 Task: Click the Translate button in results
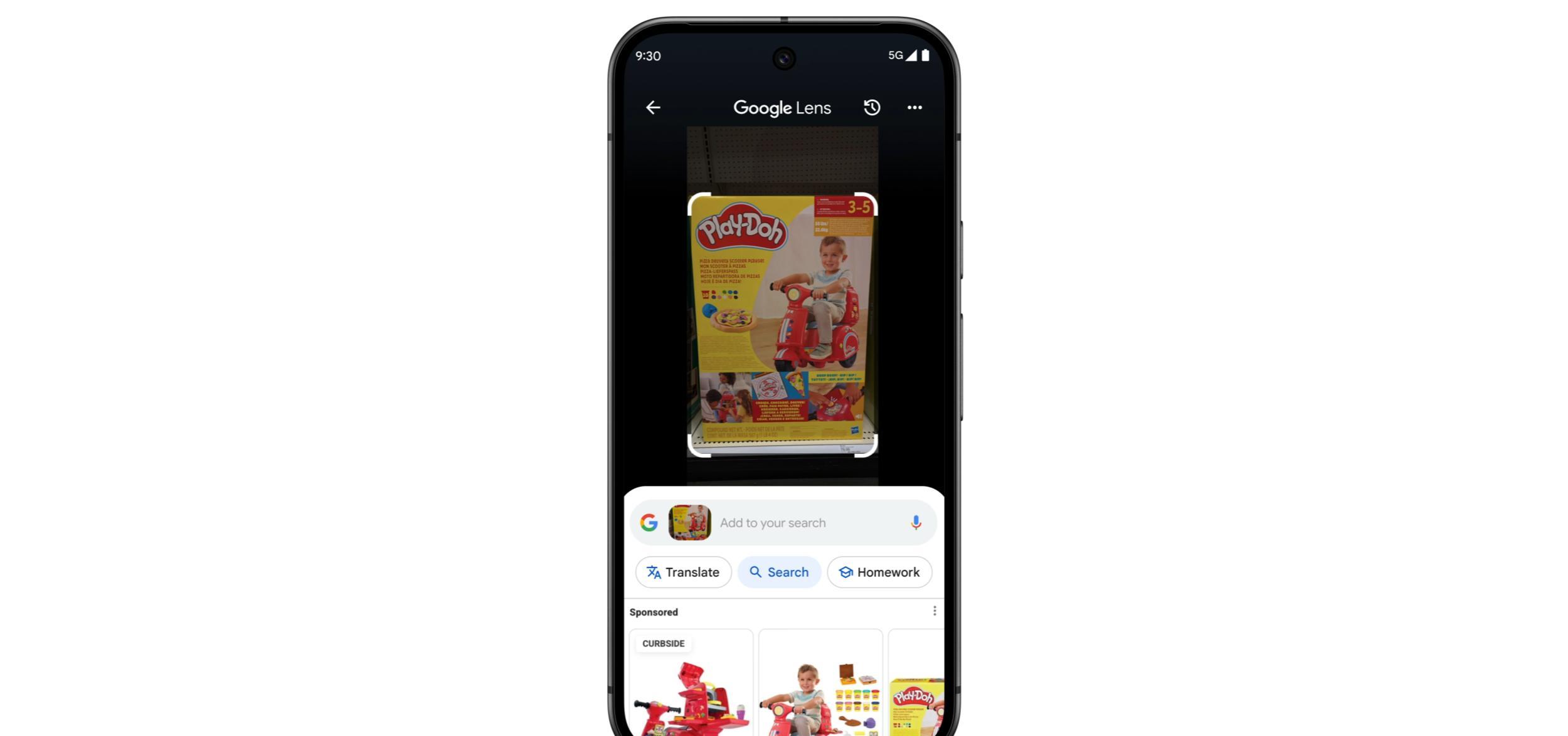(x=683, y=572)
